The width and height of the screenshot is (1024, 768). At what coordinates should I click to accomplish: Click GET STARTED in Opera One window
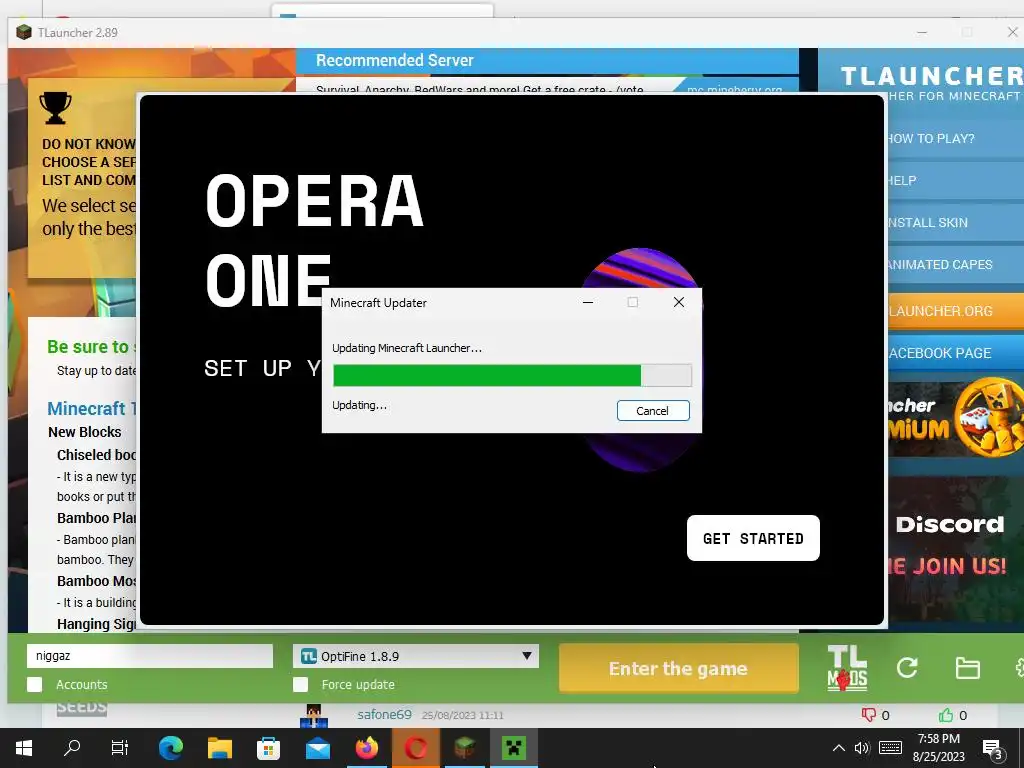pyautogui.click(x=753, y=538)
